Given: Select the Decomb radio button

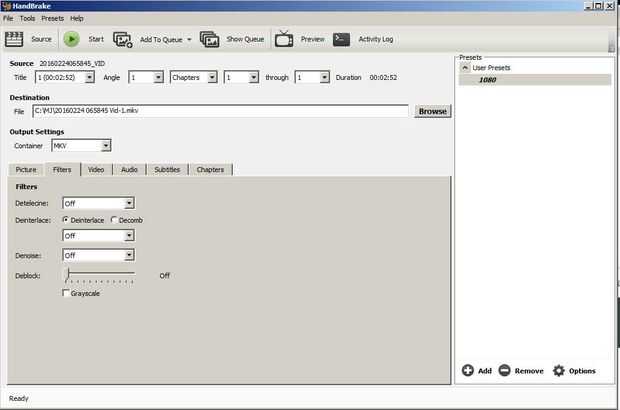Looking at the screenshot, I should 114,219.
